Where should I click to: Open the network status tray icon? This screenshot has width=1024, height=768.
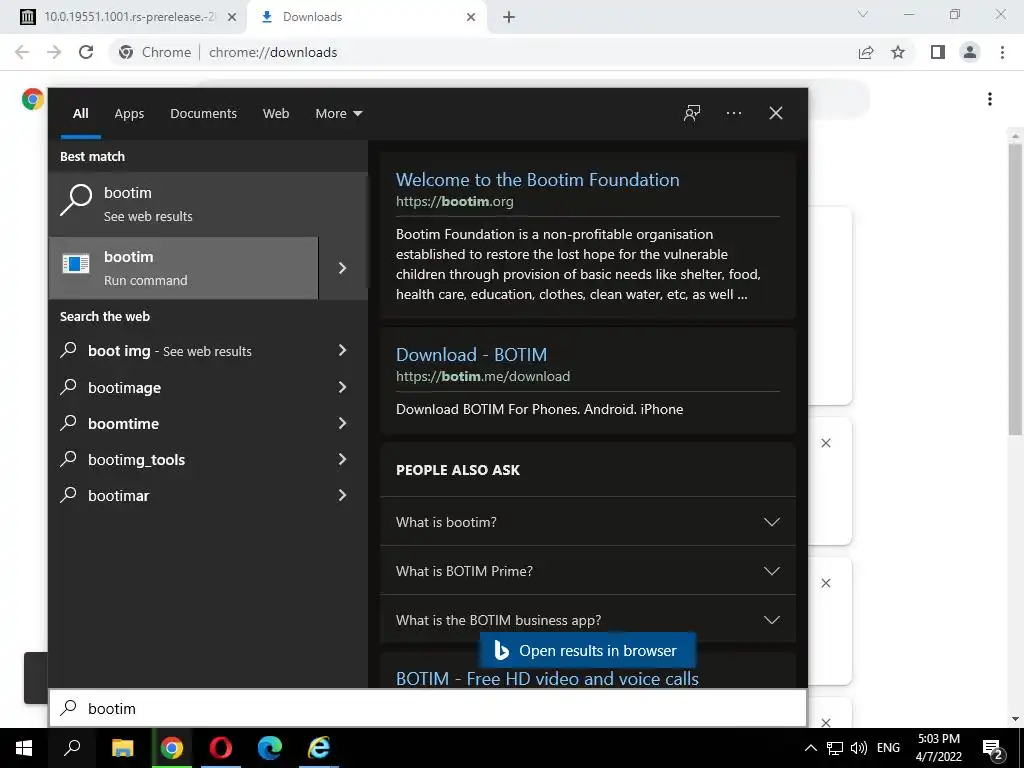[x=835, y=748]
